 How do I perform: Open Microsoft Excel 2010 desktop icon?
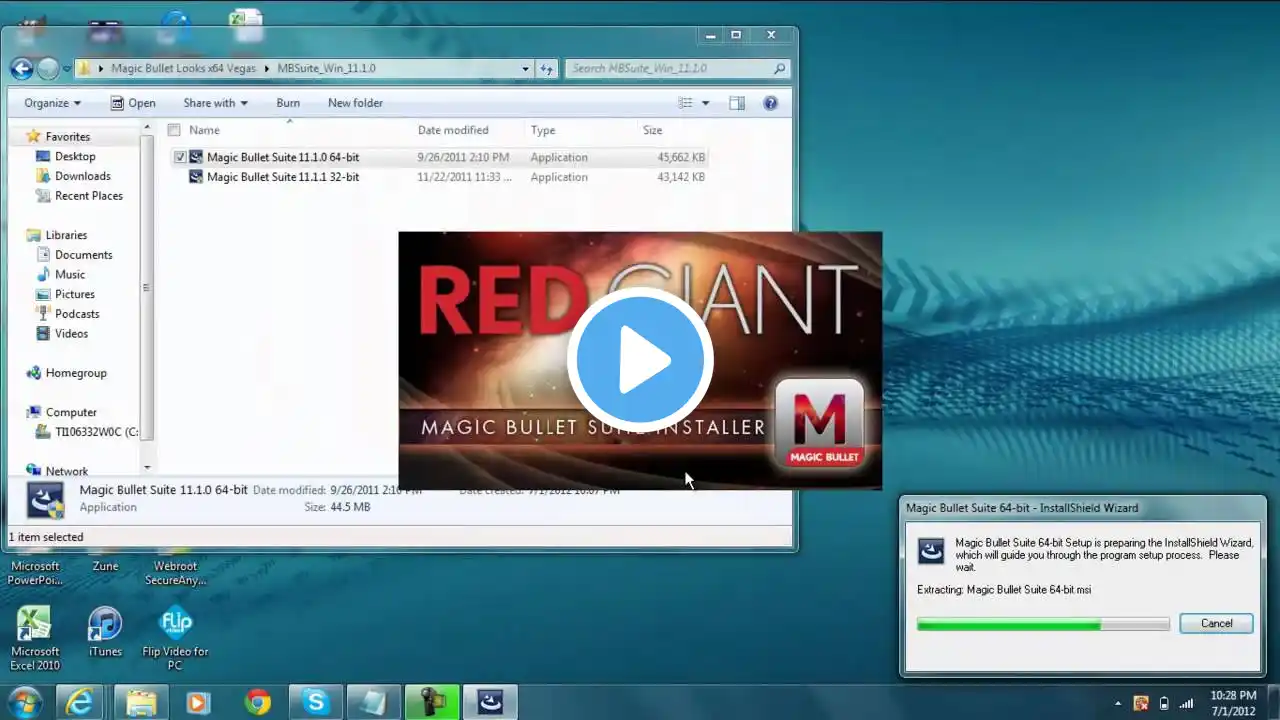pyautogui.click(x=35, y=632)
